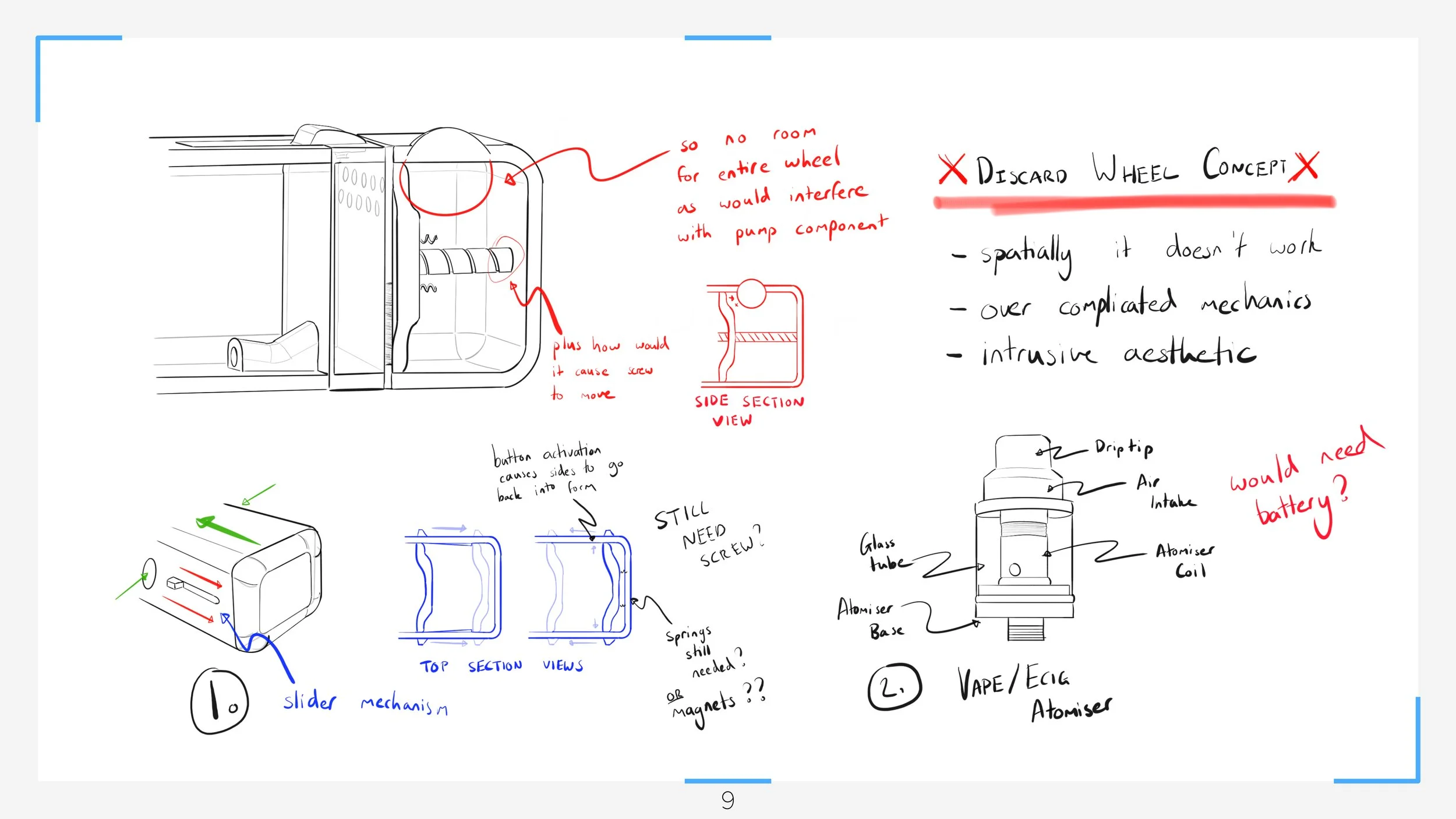Click the 'slider mechanism' blue text

[365, 702]
